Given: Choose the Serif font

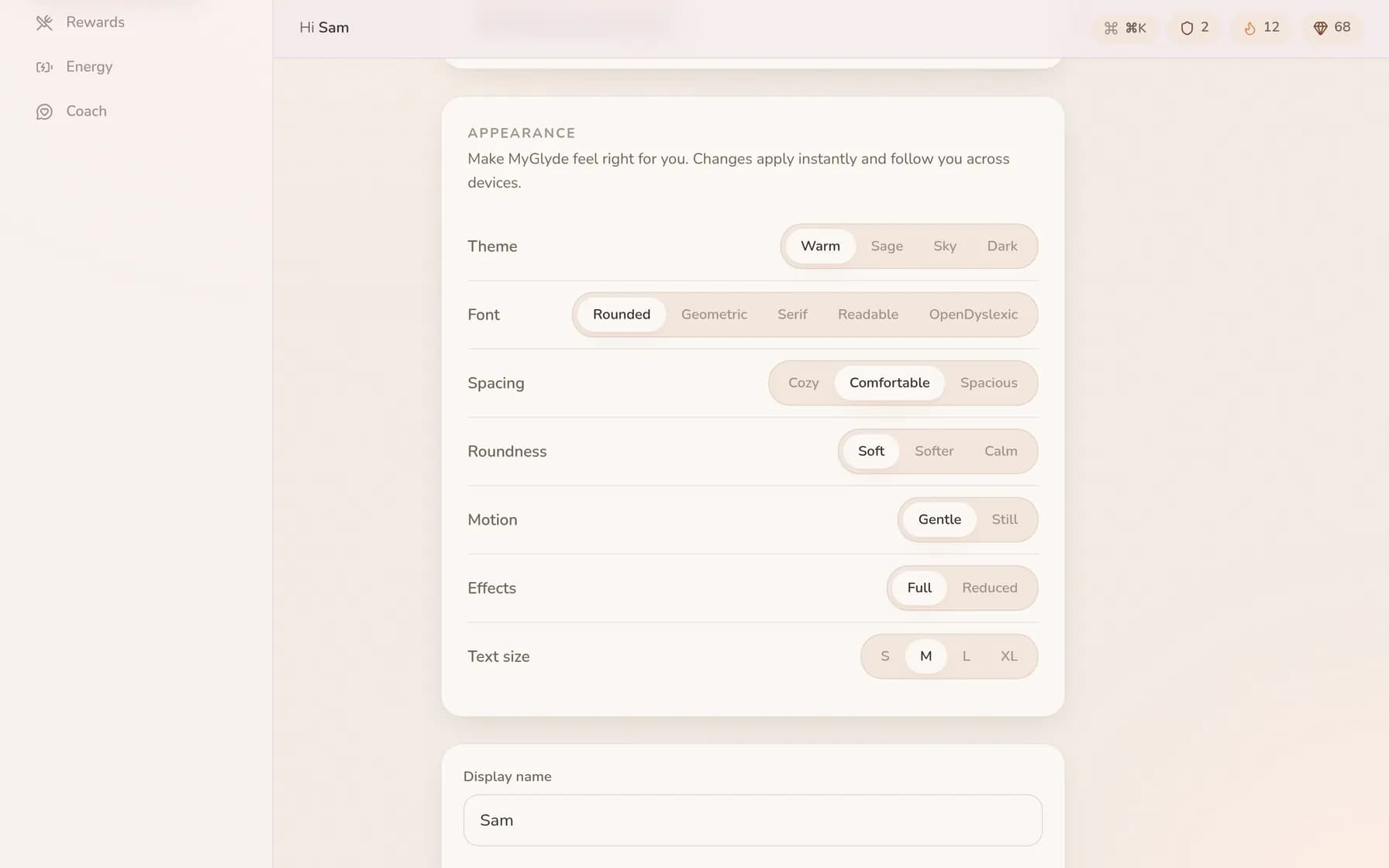Looking at the screenshot, I should click(792, 315).
